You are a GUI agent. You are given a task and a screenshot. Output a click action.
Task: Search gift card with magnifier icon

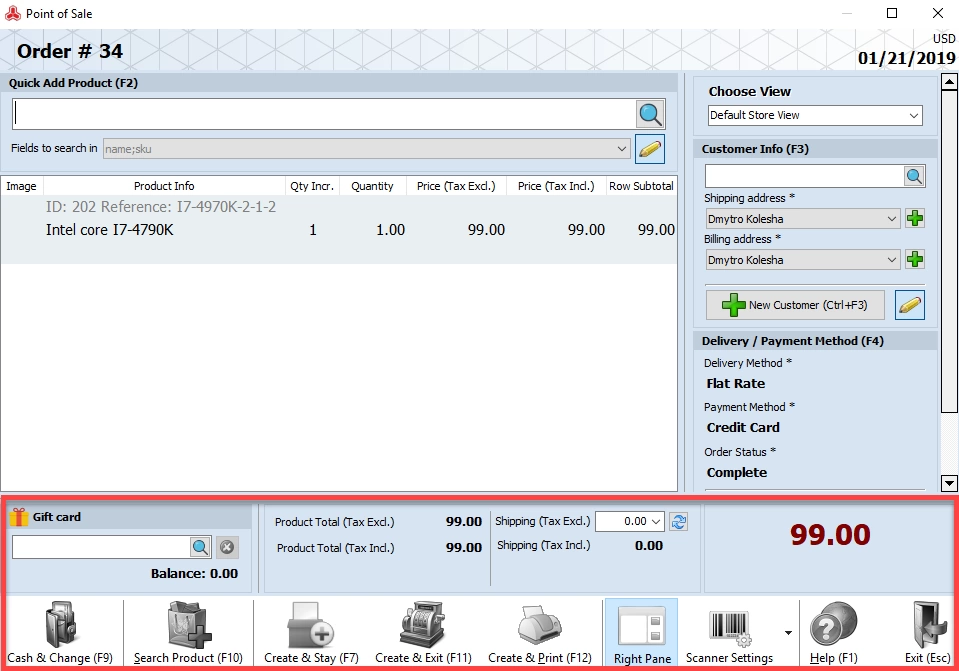point(200,547)
